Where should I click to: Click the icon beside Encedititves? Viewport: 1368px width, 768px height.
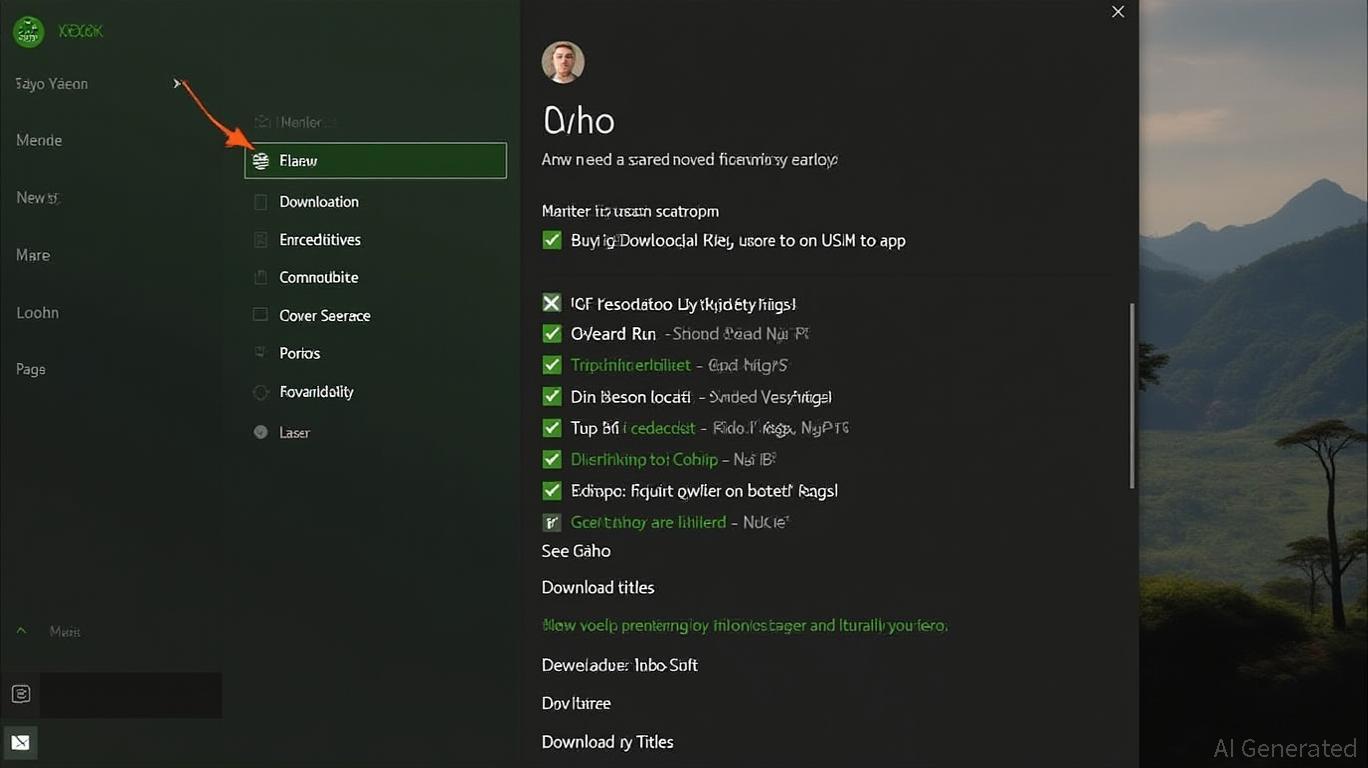[261, 240]
